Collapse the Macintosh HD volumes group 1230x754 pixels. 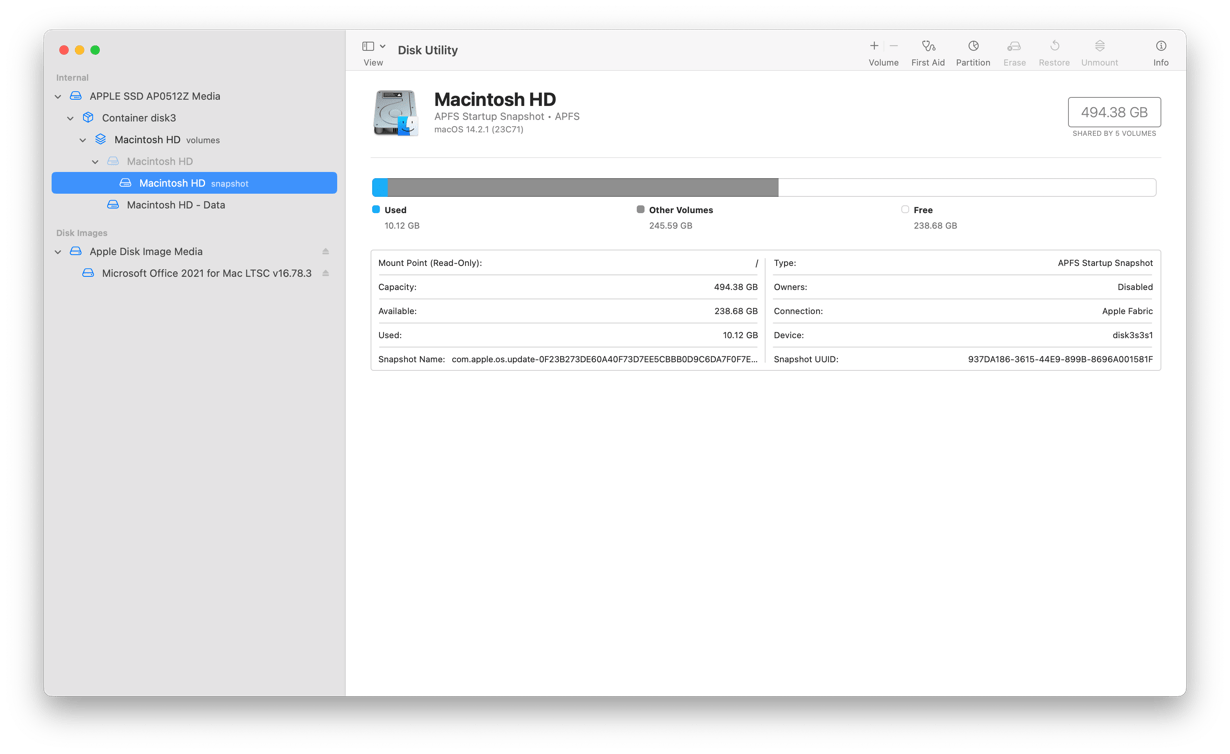point(83,140)
